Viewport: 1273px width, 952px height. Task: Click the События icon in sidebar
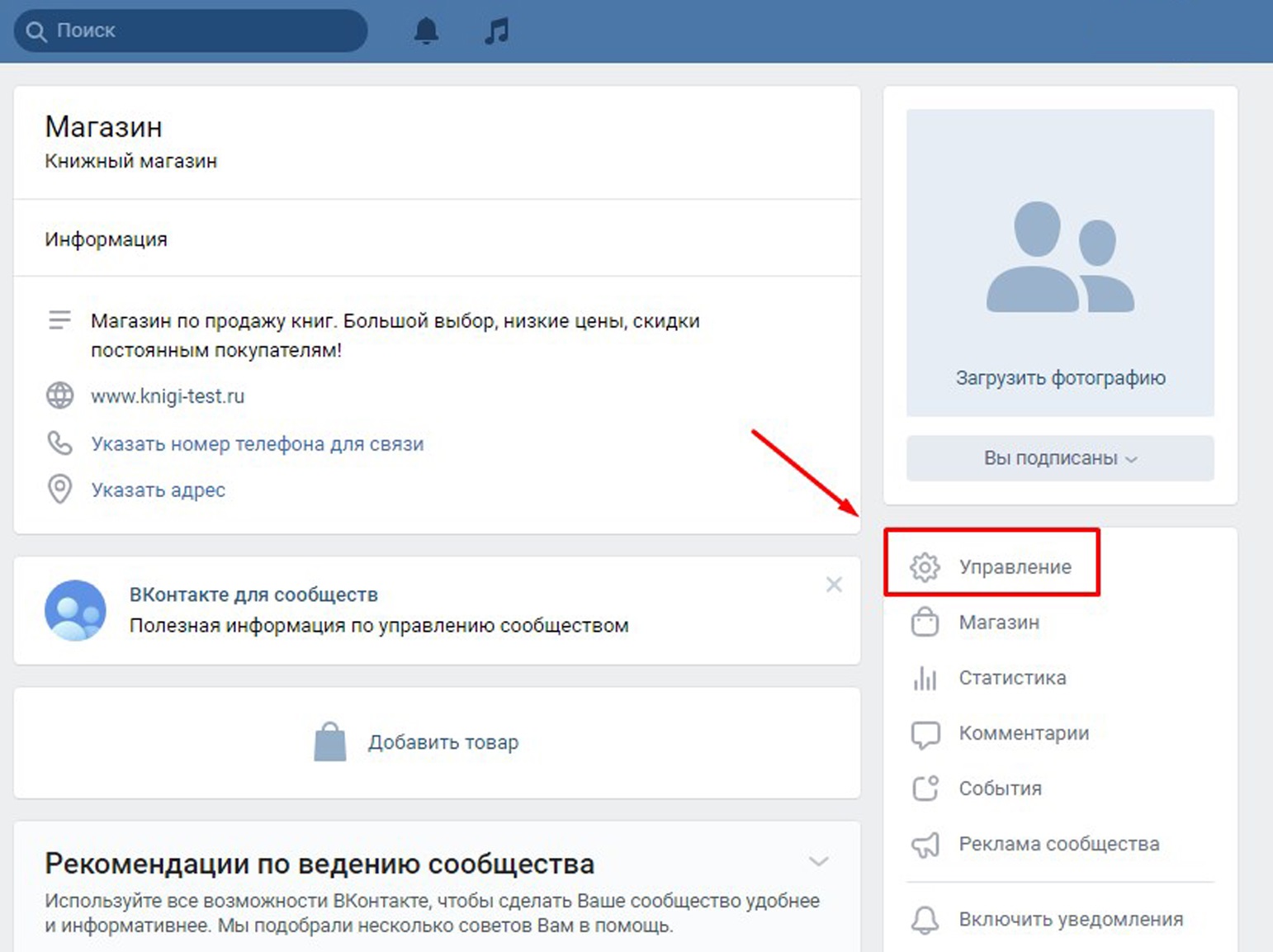(925, 789)
